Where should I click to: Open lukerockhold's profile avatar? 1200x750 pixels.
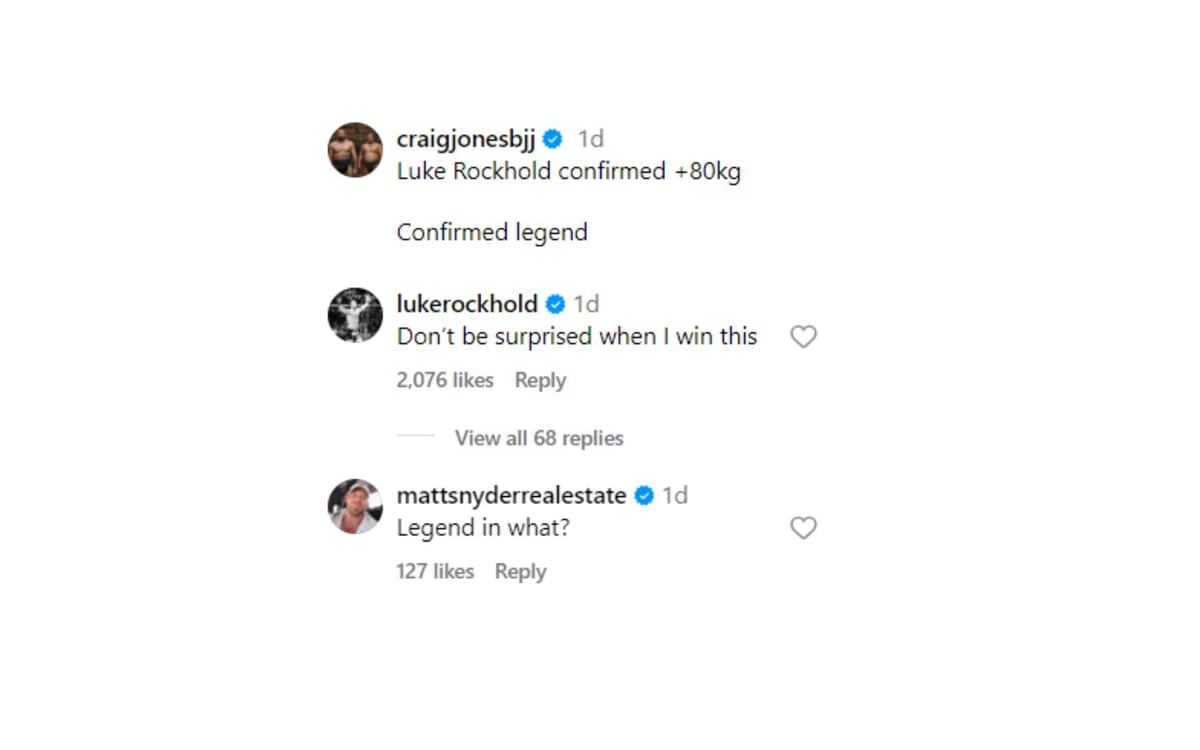tap(355, 315)
